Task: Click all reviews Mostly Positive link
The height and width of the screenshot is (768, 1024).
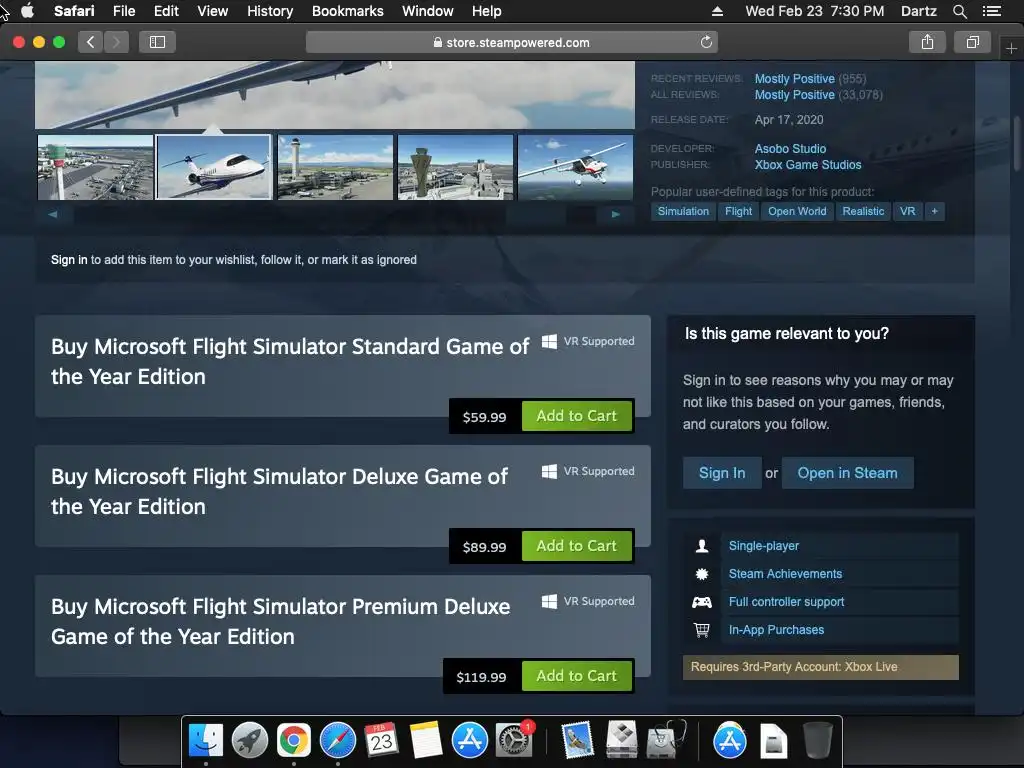Action: [794, 95]
